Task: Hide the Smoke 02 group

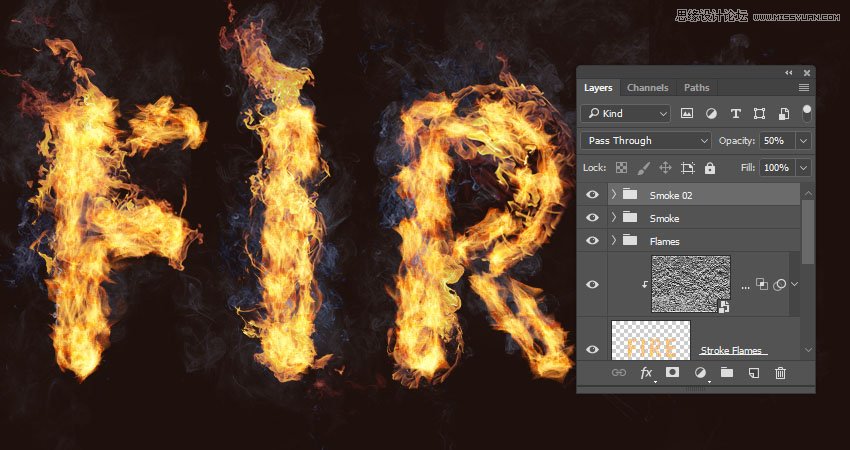Action: 592,195
